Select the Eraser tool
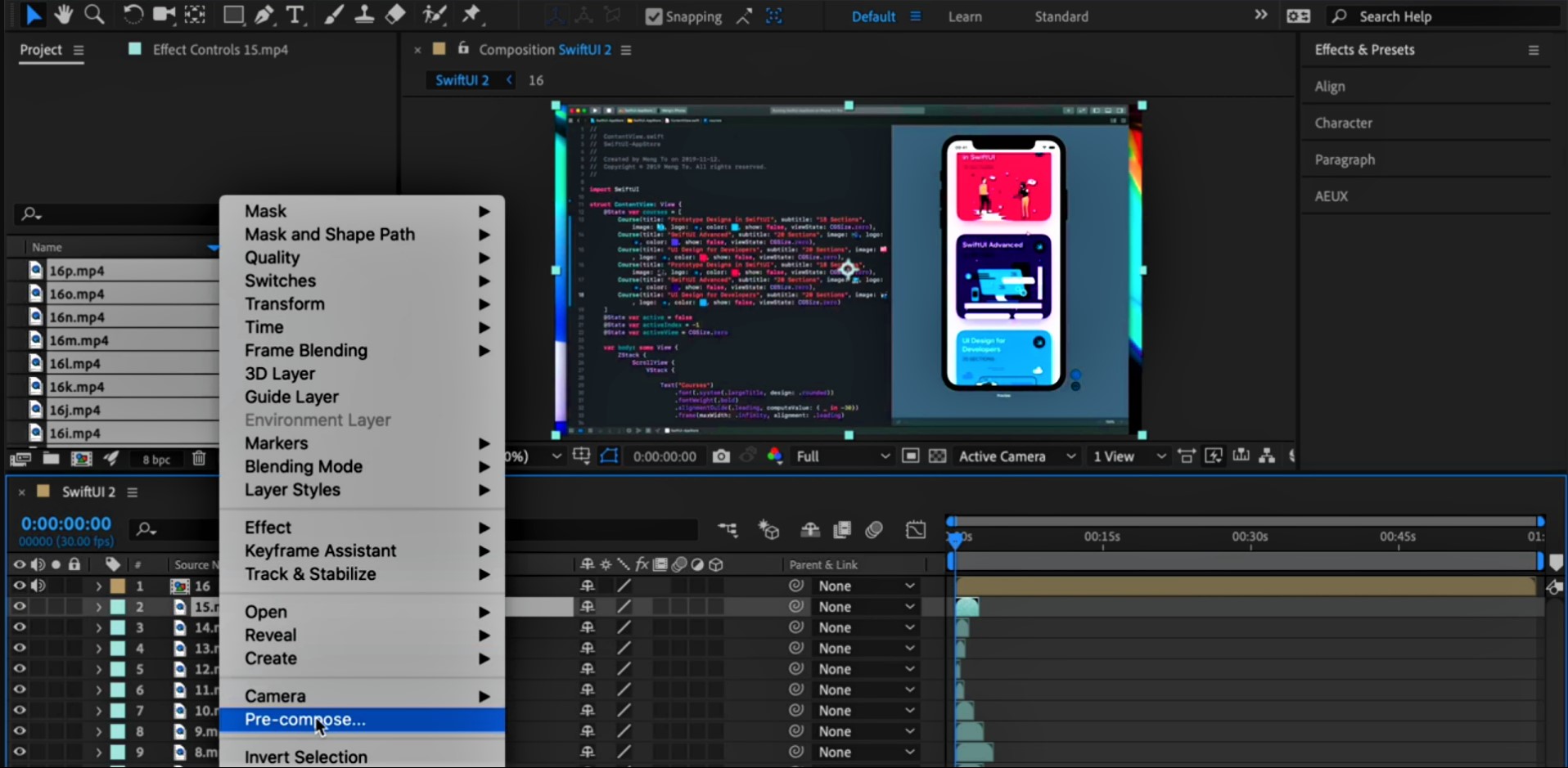Image resolution: width=1568 pixels, height=768 pixels. 395,15
